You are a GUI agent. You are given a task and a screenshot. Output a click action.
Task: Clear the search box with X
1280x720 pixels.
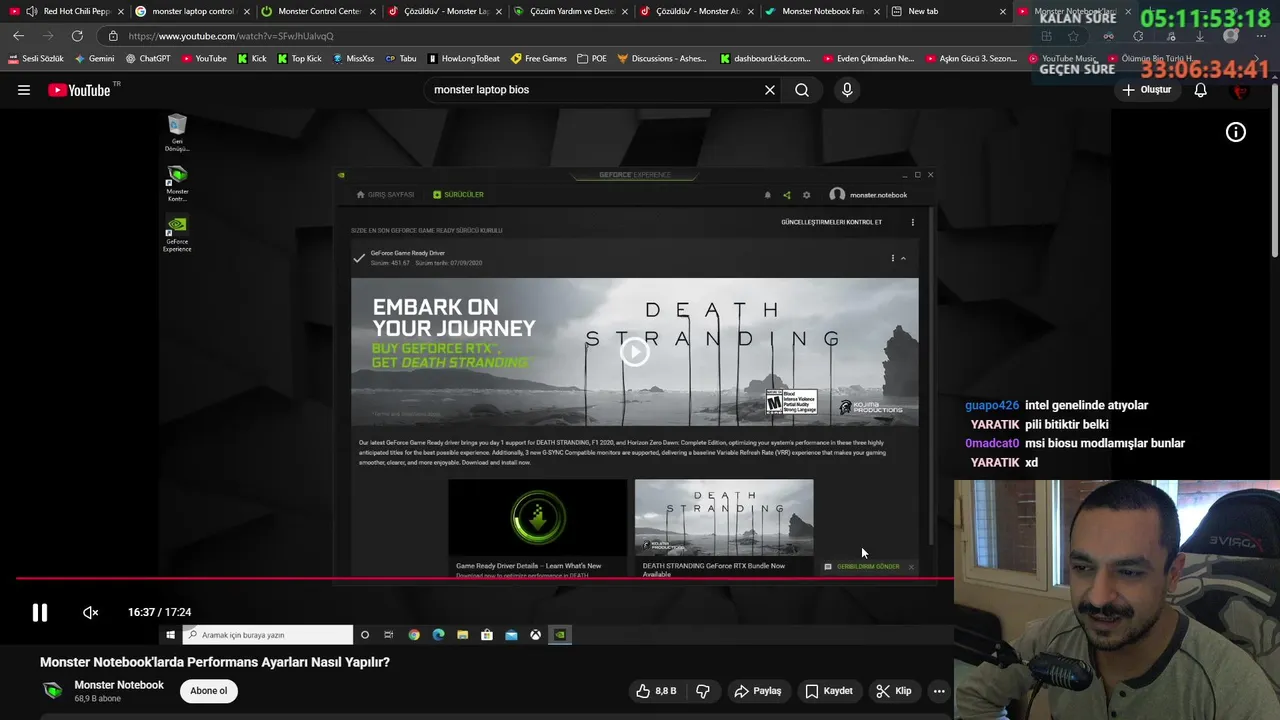[770, 90]
